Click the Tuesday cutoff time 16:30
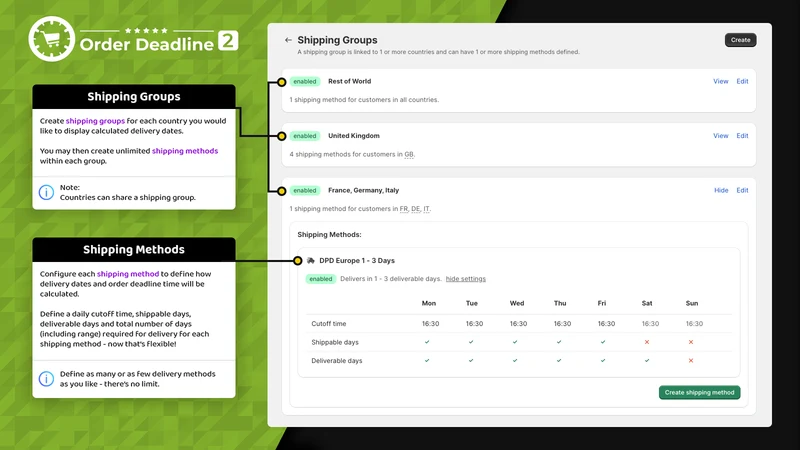This screenshot has height=450, width=800. click(x=474, y=323)
